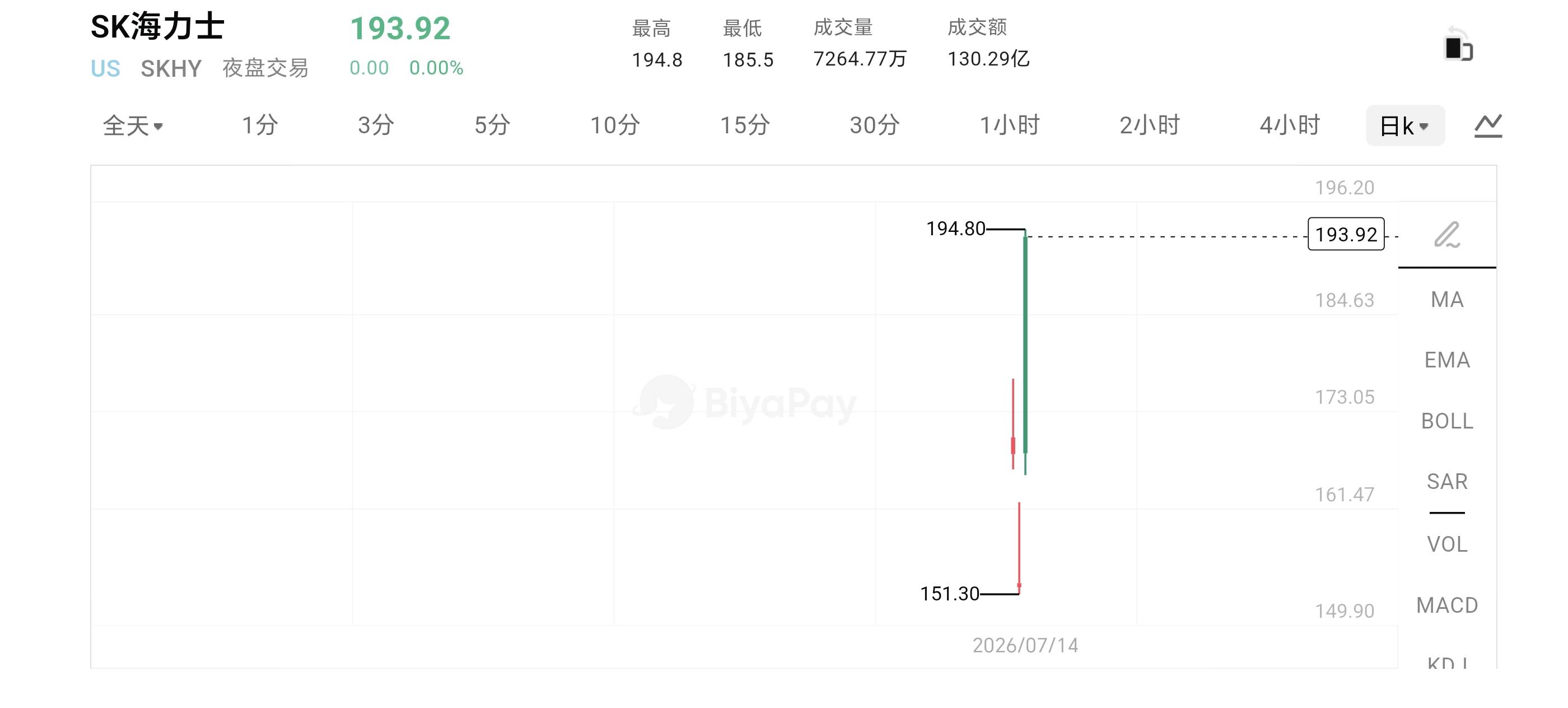This screenshot has width=1568, height=708.
Task: Switch to the 15分 interval
Action: pyautogui.click(x=744, y=125)
